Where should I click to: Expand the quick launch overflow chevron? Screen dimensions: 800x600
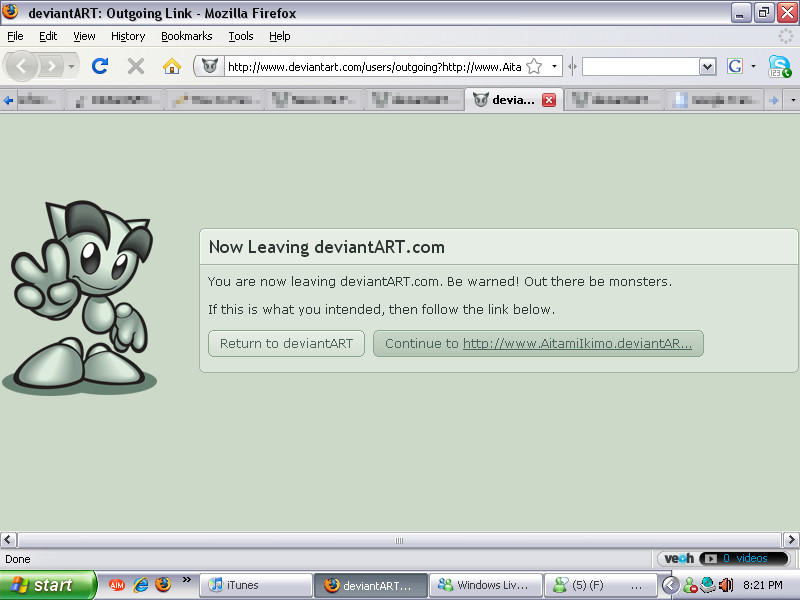pos(187,580)
